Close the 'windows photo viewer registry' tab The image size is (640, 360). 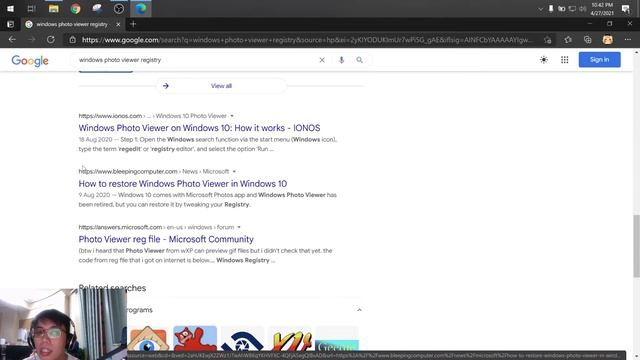118,24
